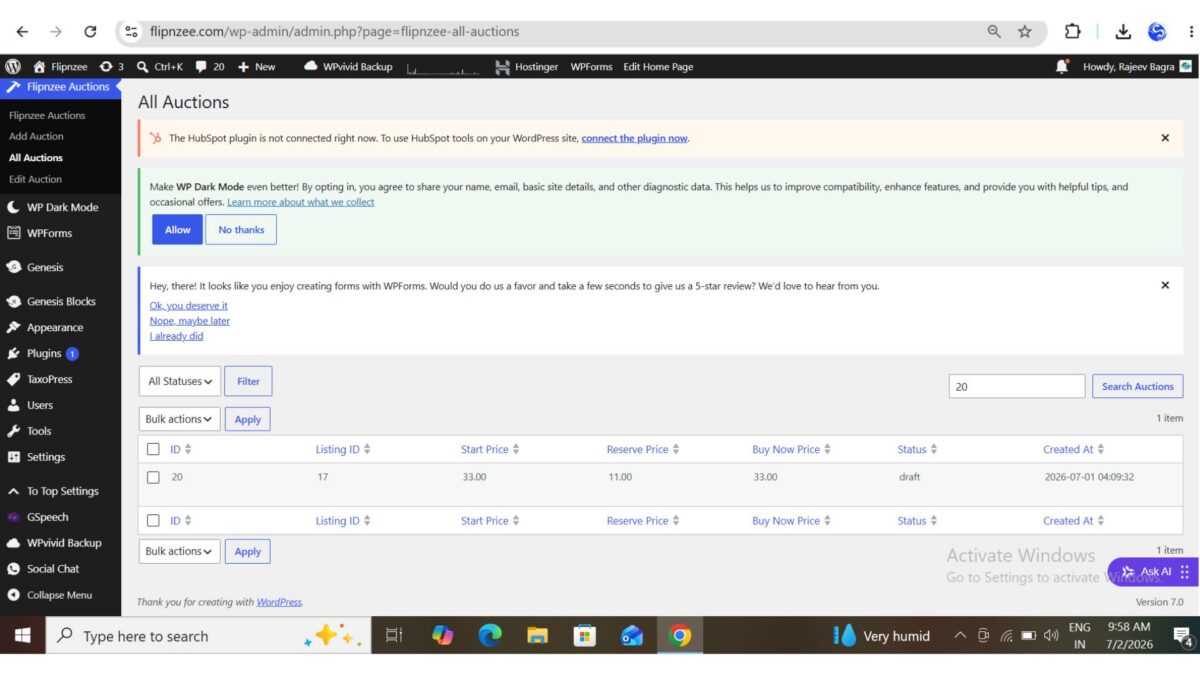Click the plus New icon in admin bar
The width and height of the screenshot is (1200, 675).
pos(243,67)
